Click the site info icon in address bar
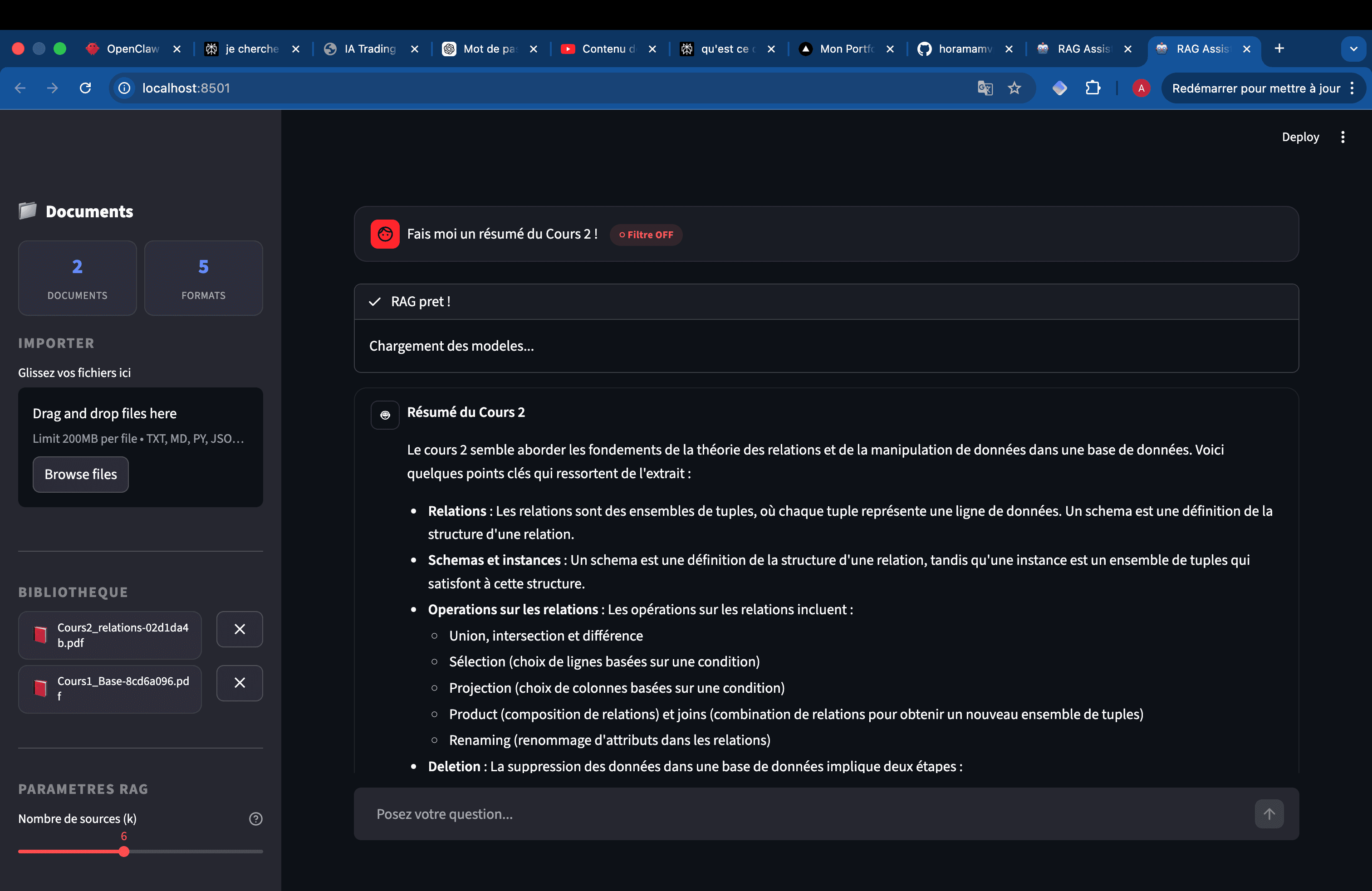The height and width of the screenshot is (891, 1372). (124, 88)
